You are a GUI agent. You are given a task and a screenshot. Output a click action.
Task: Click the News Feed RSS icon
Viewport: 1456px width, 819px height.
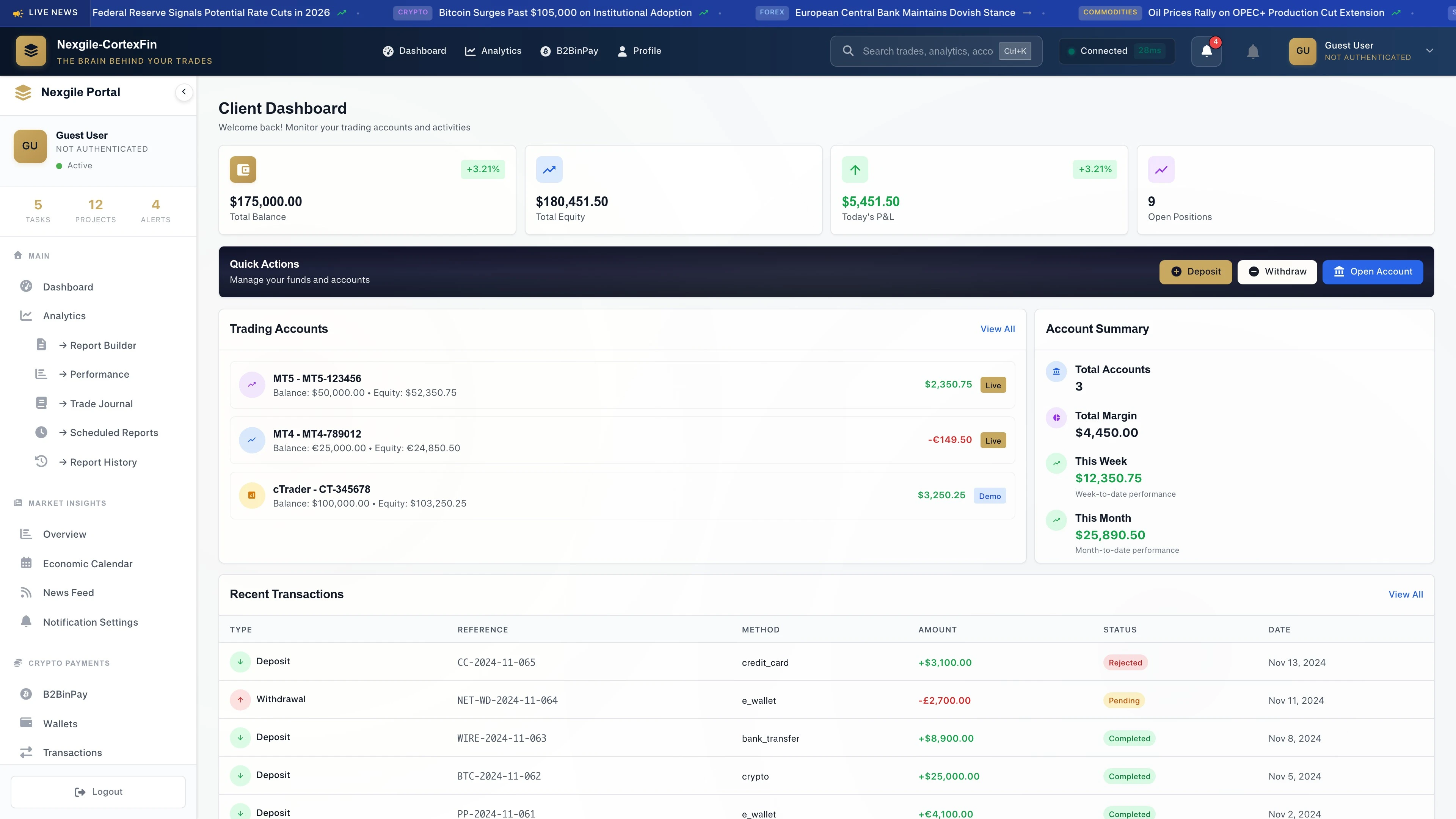tap(26, 592)
